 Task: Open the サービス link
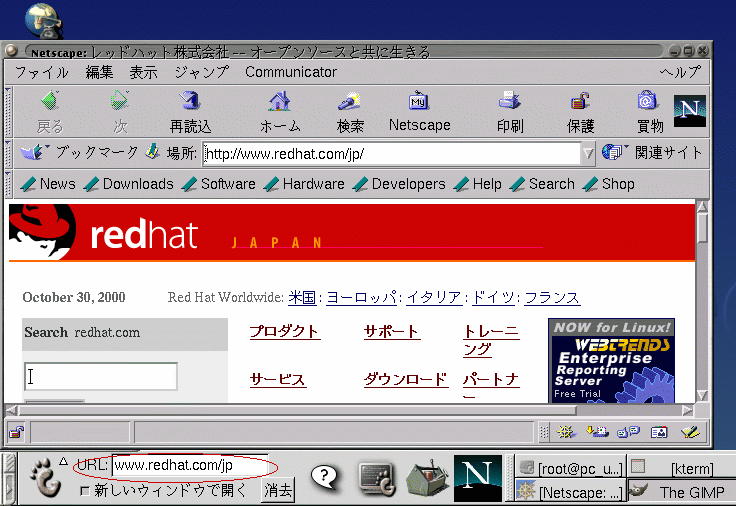(x=278, y=379)
